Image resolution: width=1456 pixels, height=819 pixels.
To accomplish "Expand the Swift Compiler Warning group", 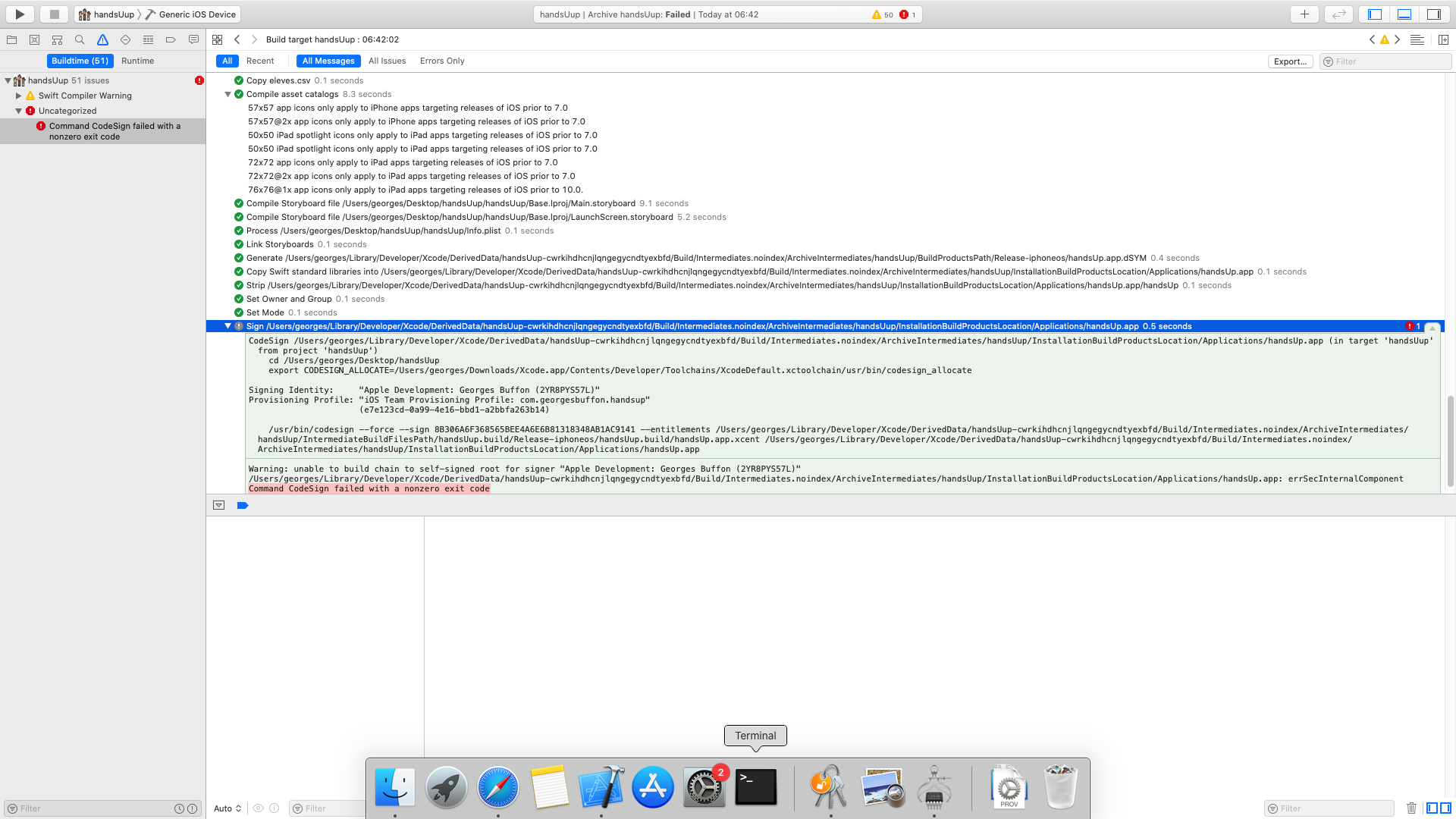I will 19,96.
